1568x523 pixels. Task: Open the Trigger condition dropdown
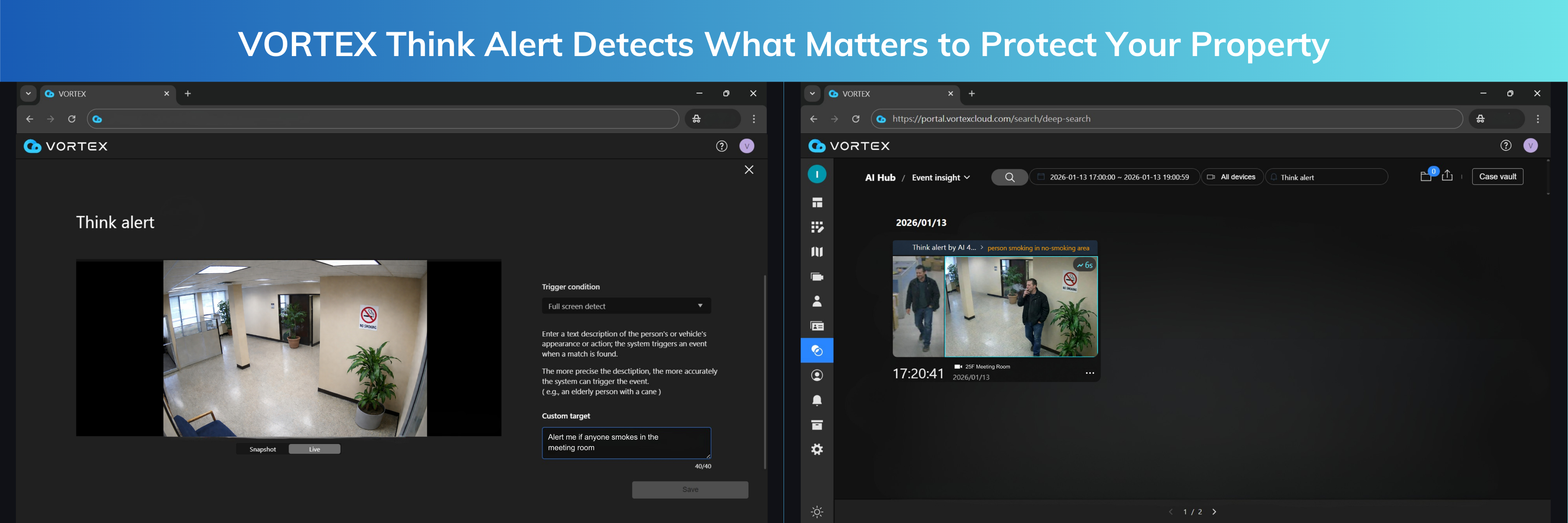click(626, 306)
